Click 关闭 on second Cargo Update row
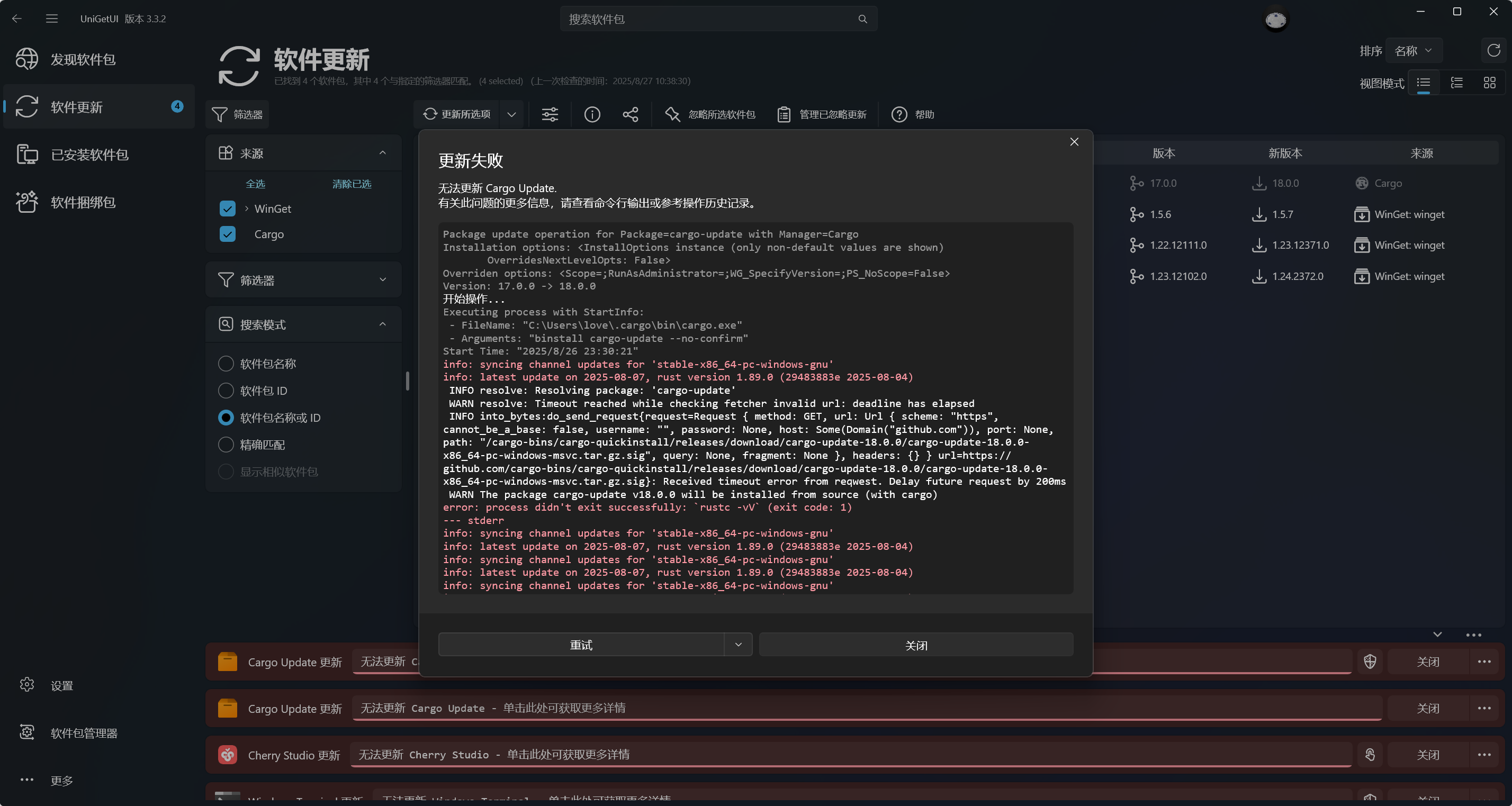The image size is (1512, 806). coord(1427,708)
